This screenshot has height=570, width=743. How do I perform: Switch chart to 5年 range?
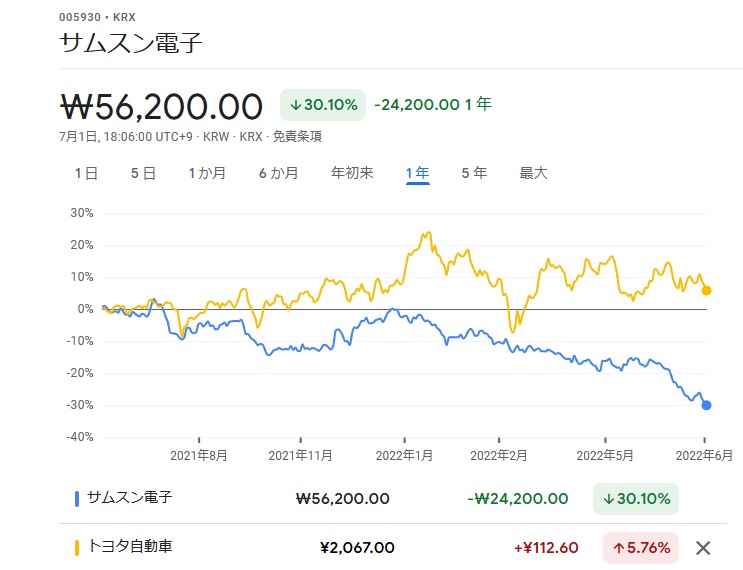click(474, 173)
